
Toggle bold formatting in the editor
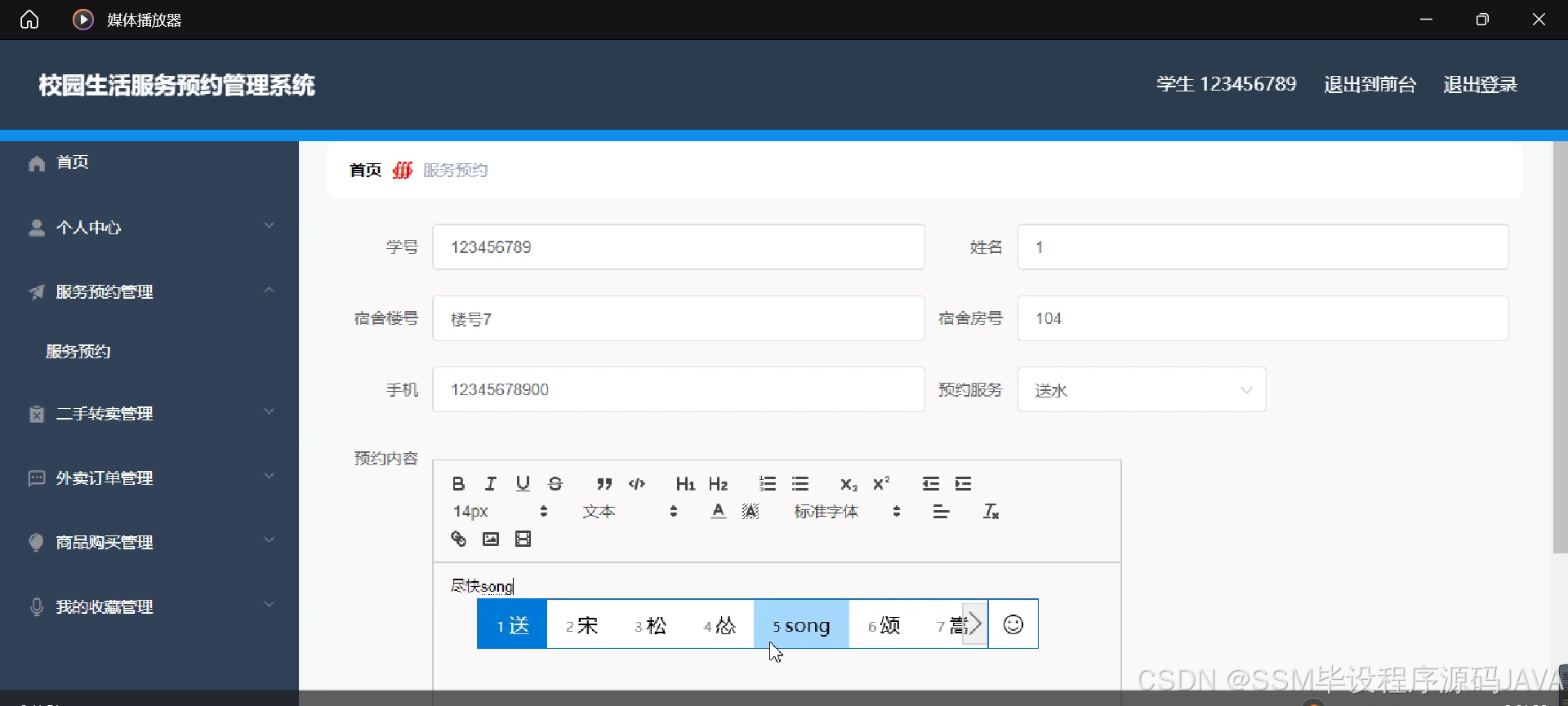[x=458, y=484]
